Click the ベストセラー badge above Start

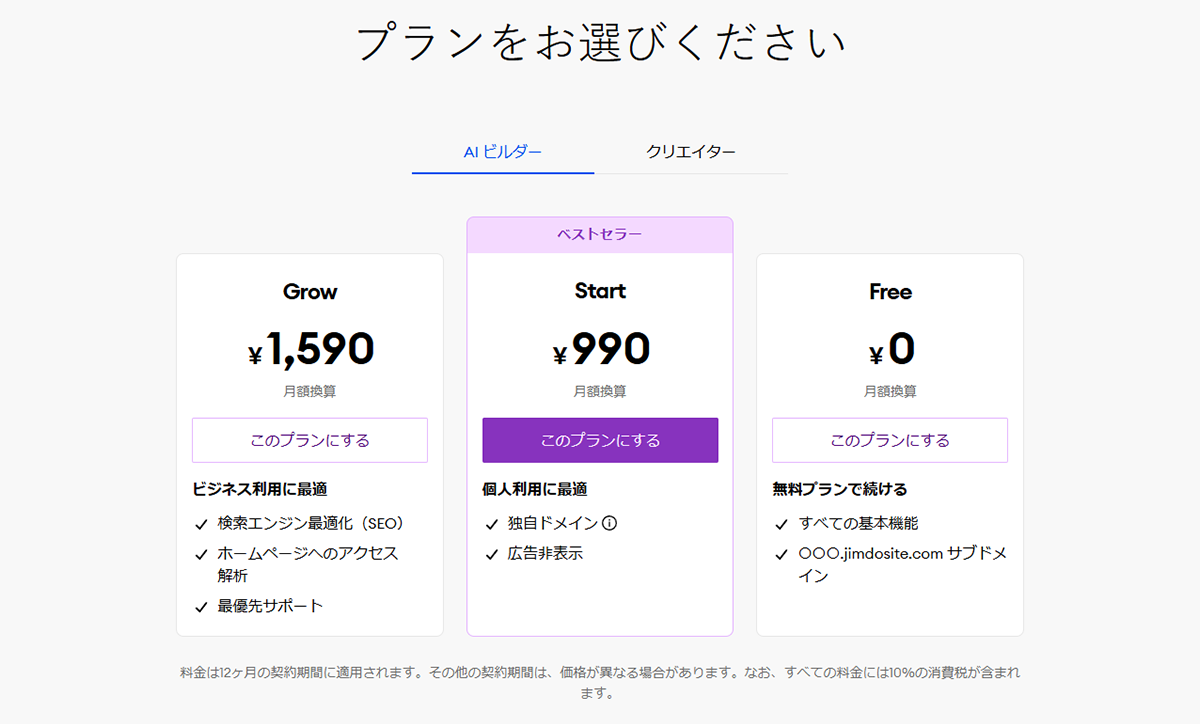pyautogui.click(x=600, y=235)
